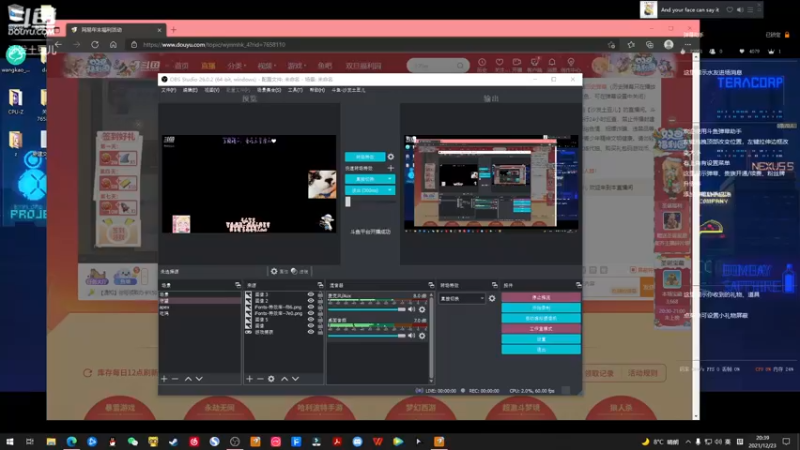Pop out the 来源 dock panel
800x450 pixels.
320,285
